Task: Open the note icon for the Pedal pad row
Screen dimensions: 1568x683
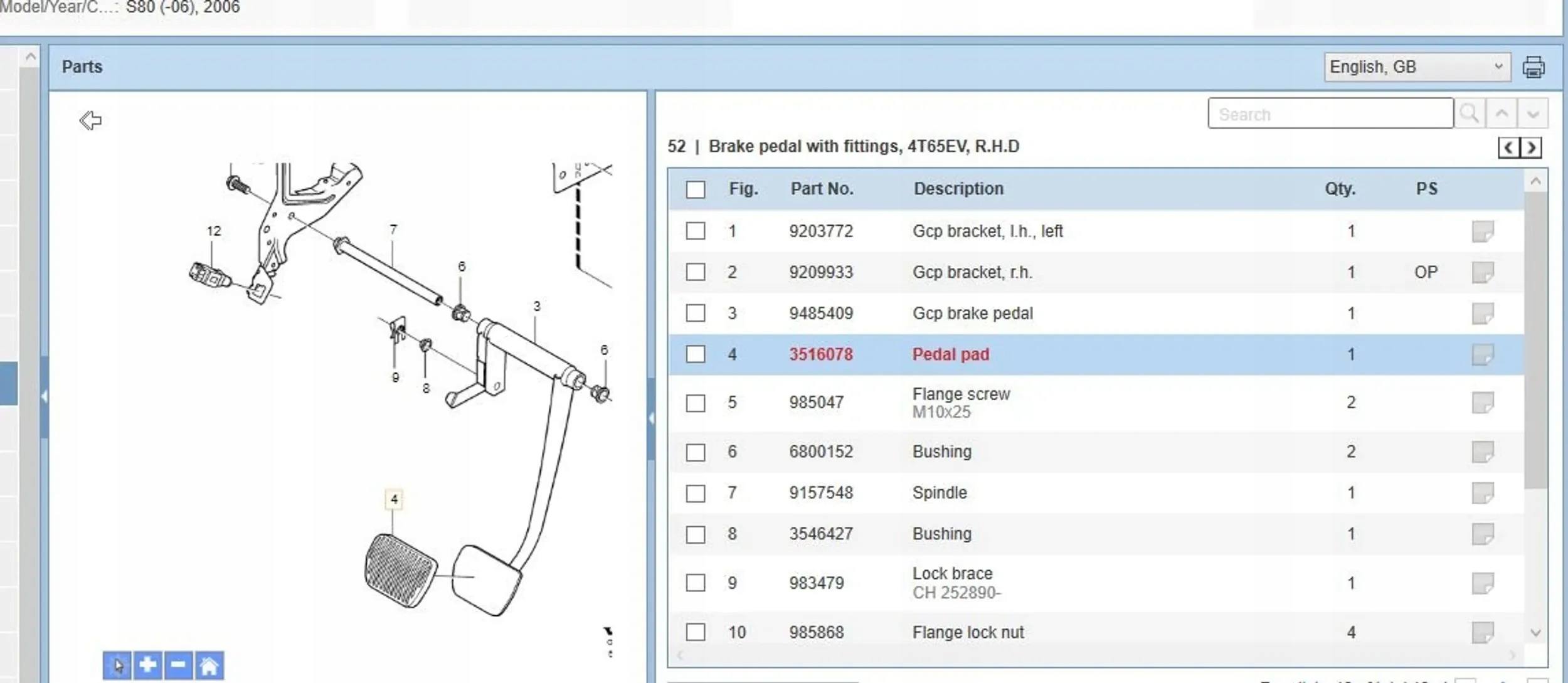Action: (x=1483, y=354)
